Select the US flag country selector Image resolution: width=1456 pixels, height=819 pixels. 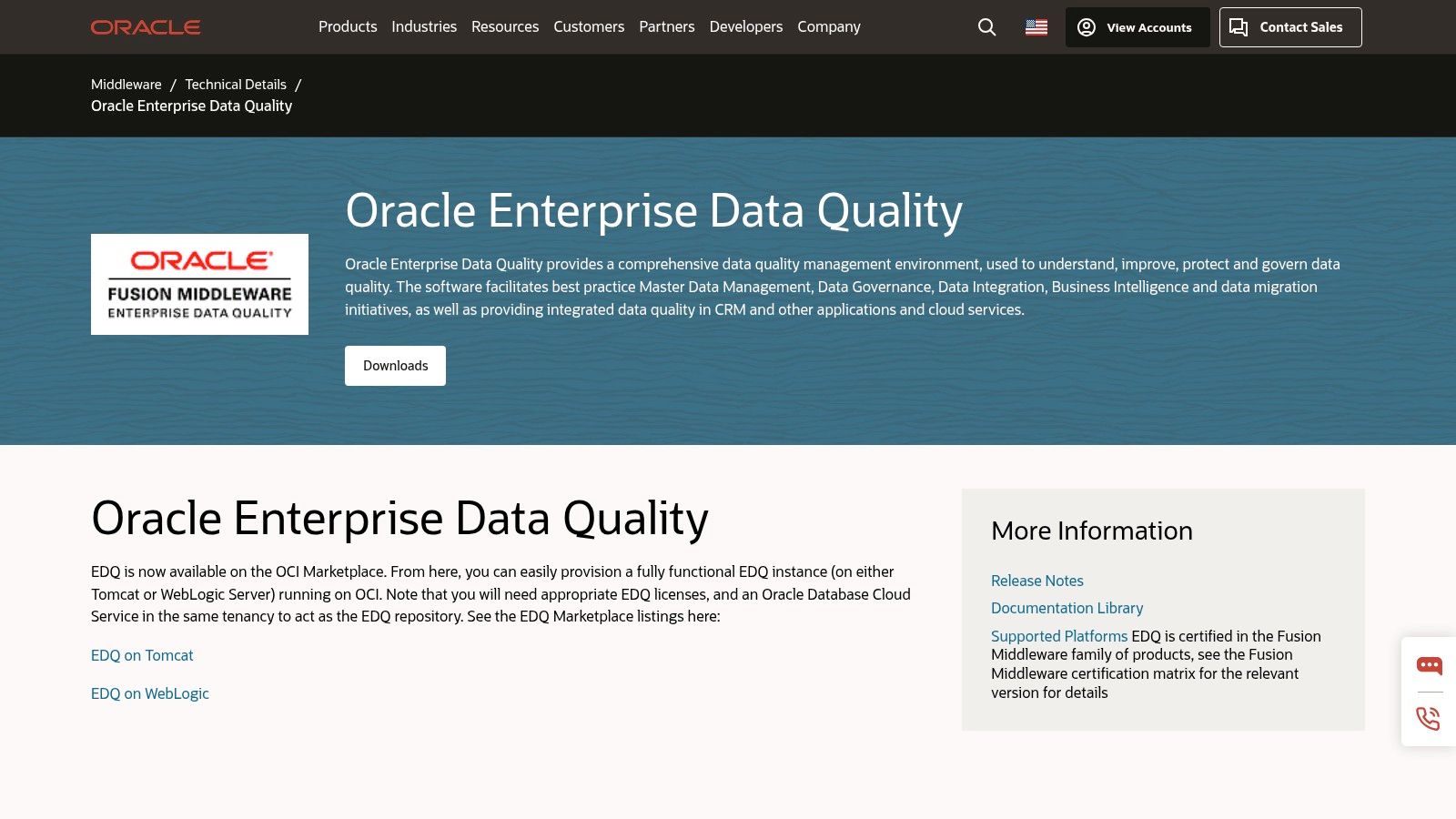(x=1036, y=27)
